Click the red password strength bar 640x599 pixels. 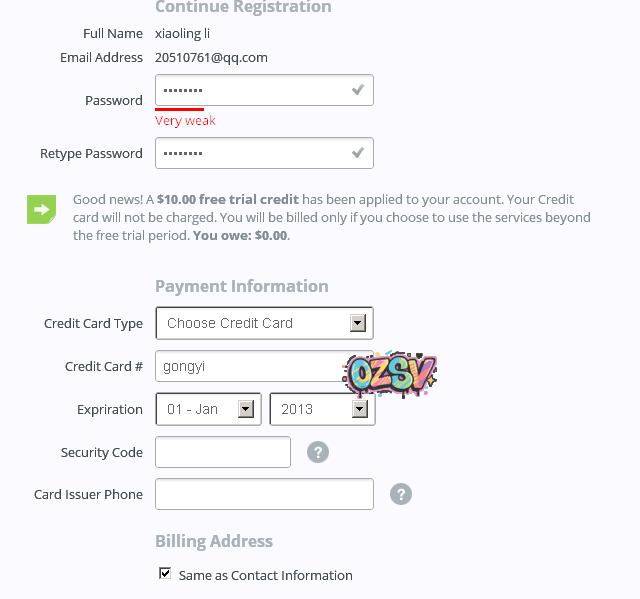(x=180, y=109)
